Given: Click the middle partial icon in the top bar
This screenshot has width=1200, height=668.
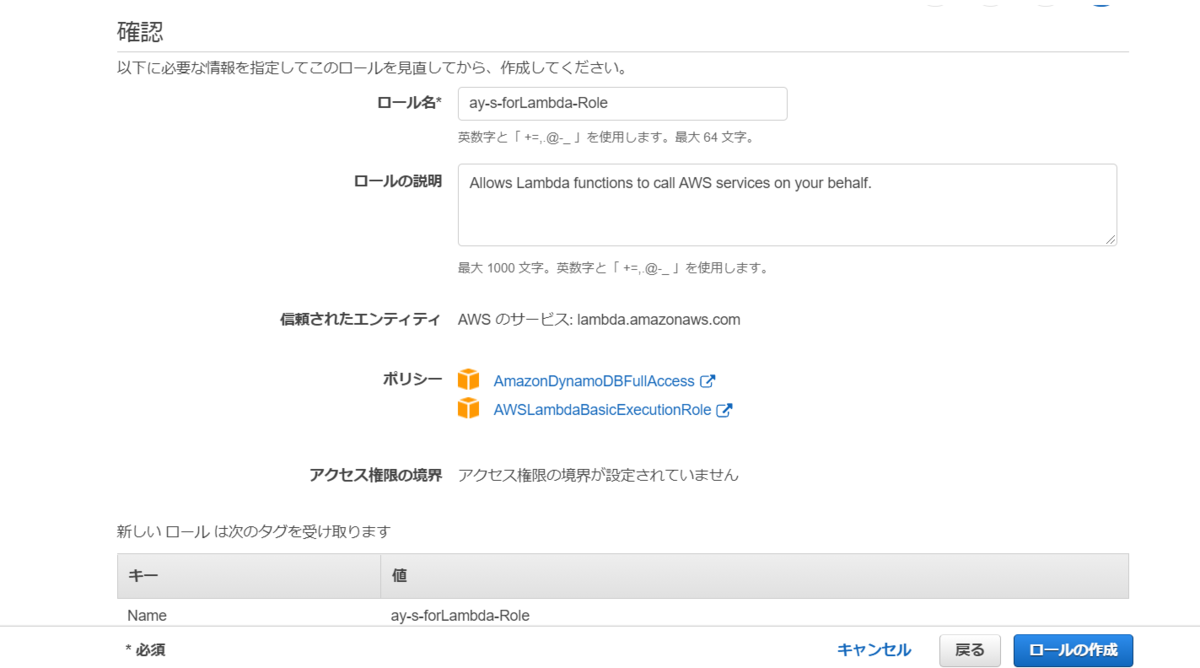Looking at the screenshot, I should click(x=990, y=4).
